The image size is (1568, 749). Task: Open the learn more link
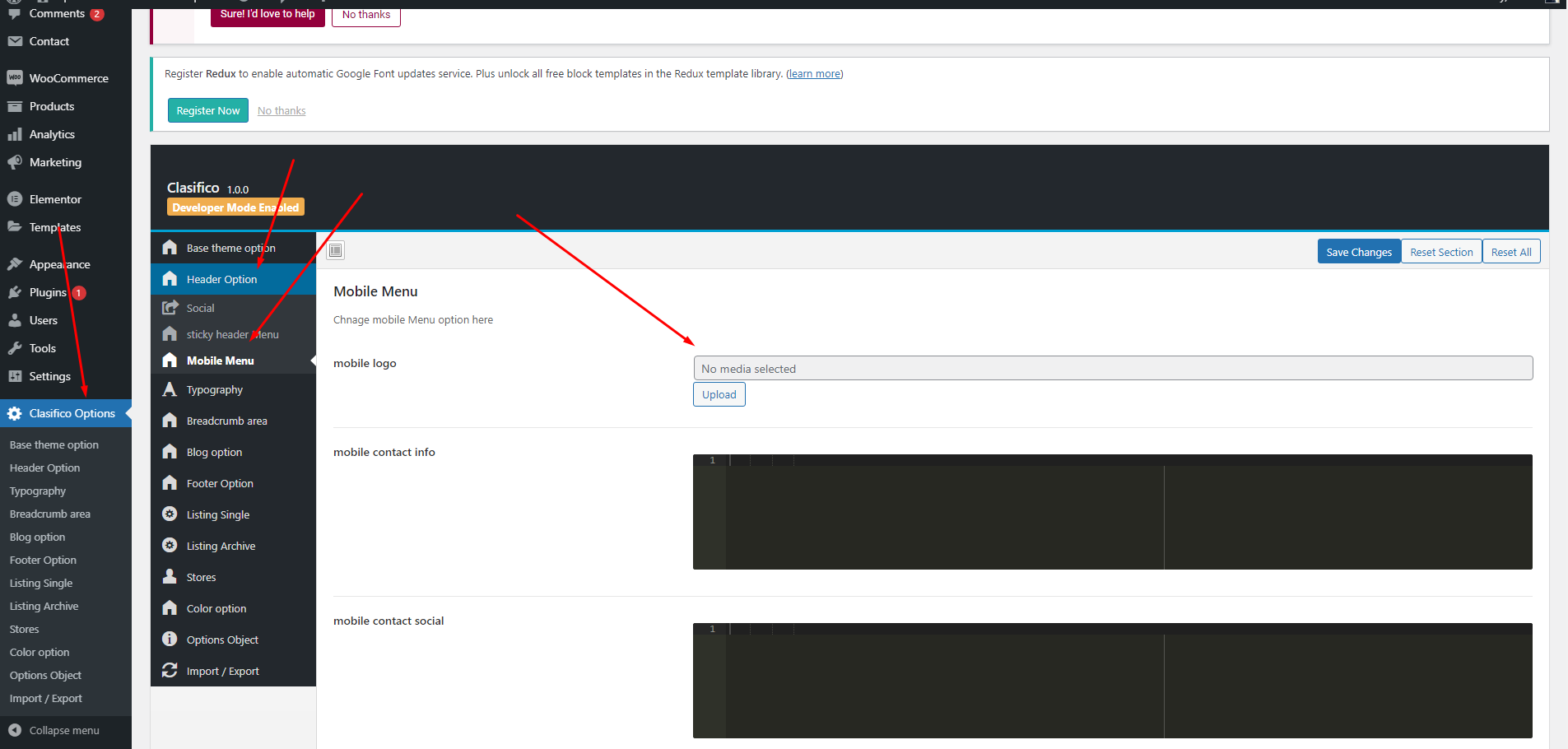point(814,74)
